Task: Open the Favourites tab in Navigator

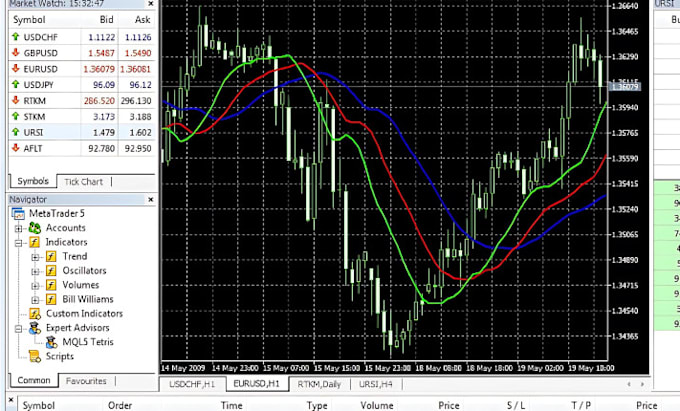Action: coord(86,381)
